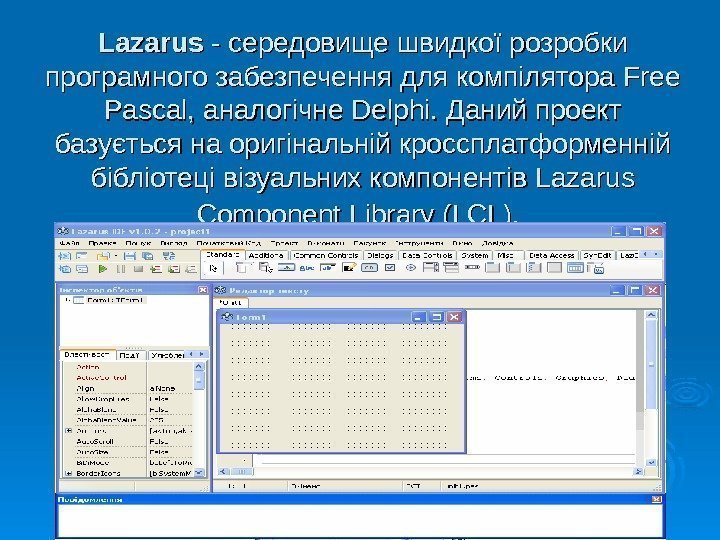The image size is (720, 540).
Task: Pick the TEdit component icon
Action: (x=328, y=267)
